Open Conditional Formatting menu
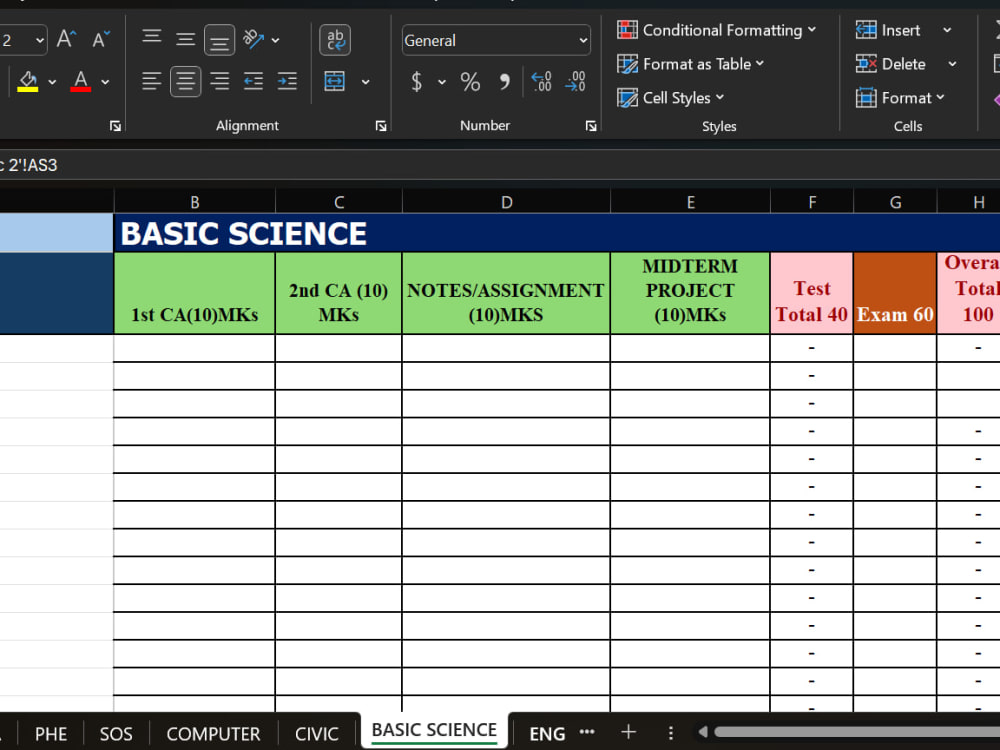The height and width of the screenshot is (750, 1000). pos(716,30)
